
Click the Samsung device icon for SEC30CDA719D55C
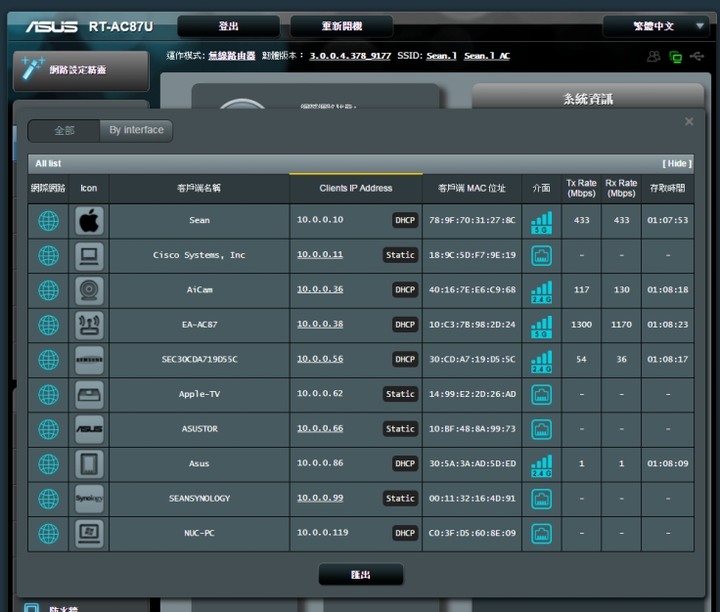[89, 360]
